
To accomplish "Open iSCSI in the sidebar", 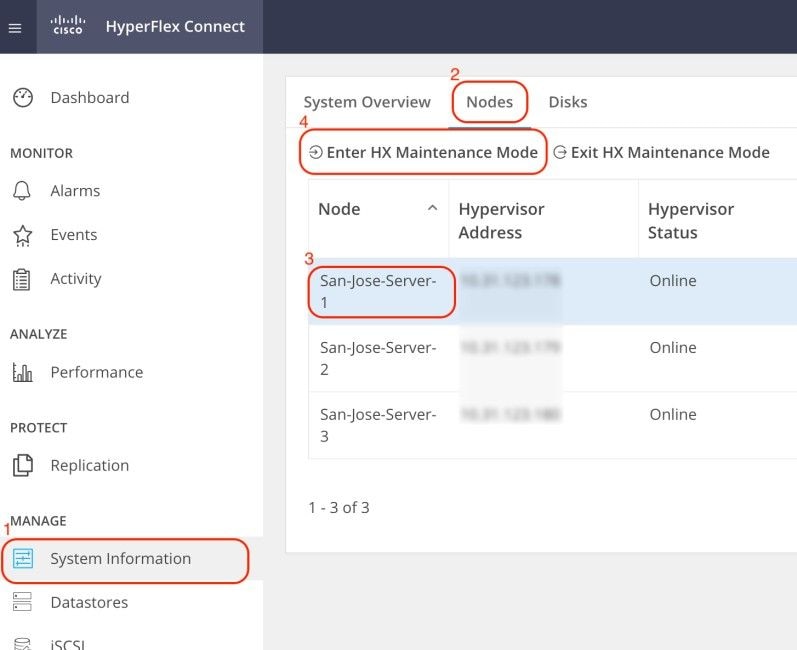I will (67, 643).
